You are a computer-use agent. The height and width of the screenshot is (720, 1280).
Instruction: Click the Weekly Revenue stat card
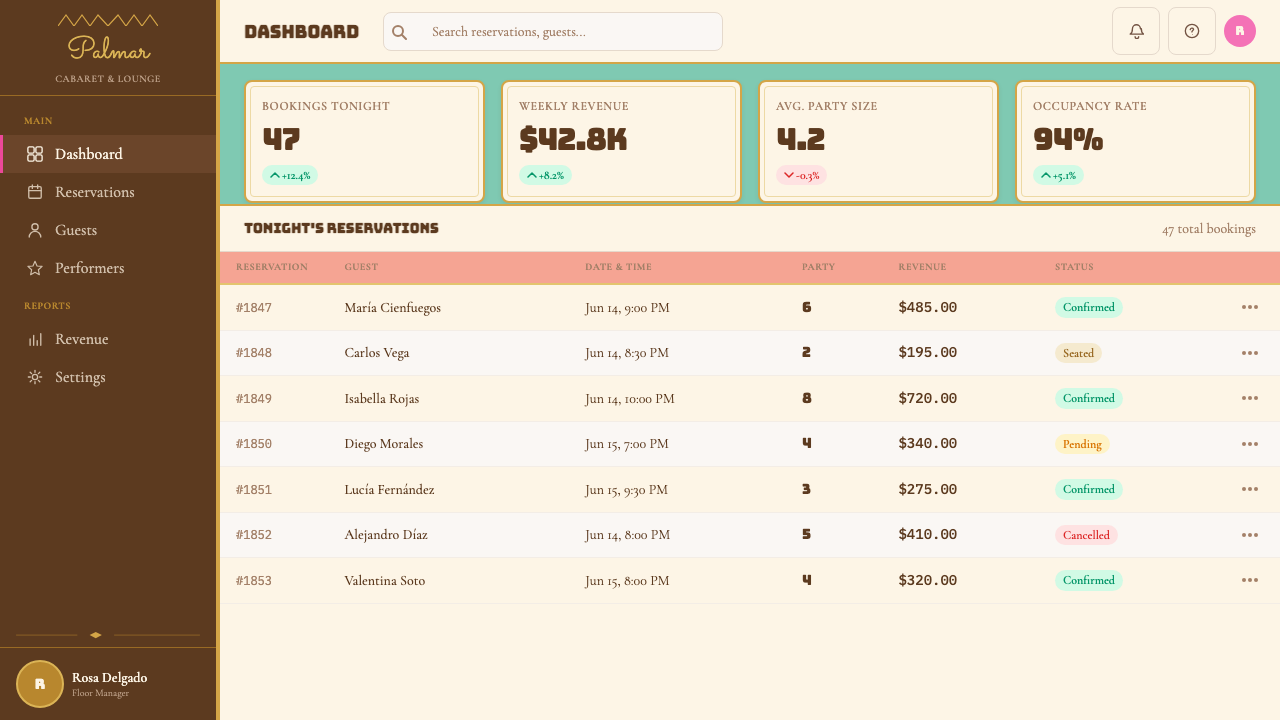tap(622, 141)
